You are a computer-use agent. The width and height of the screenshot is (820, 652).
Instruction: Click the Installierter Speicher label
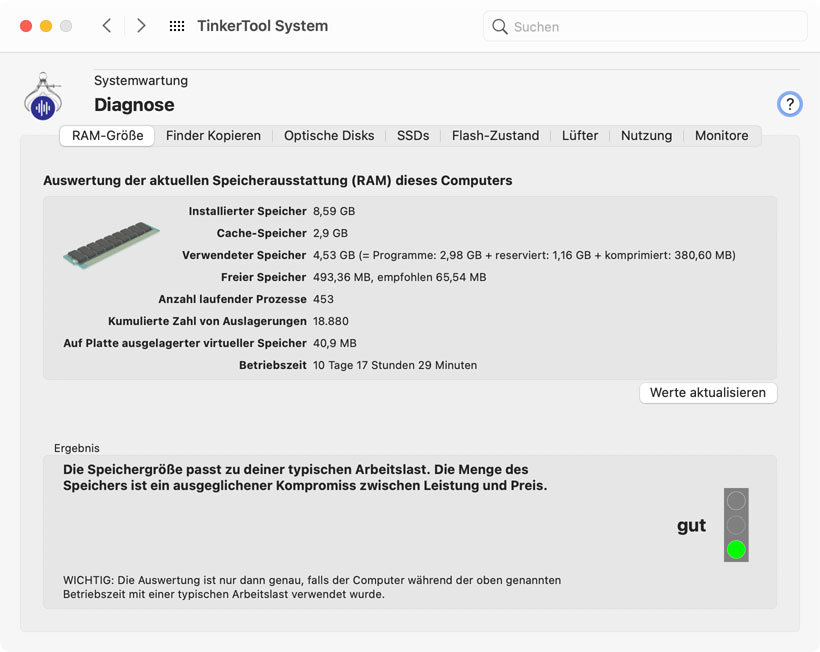pyautogui.click(x=247, y=211)
